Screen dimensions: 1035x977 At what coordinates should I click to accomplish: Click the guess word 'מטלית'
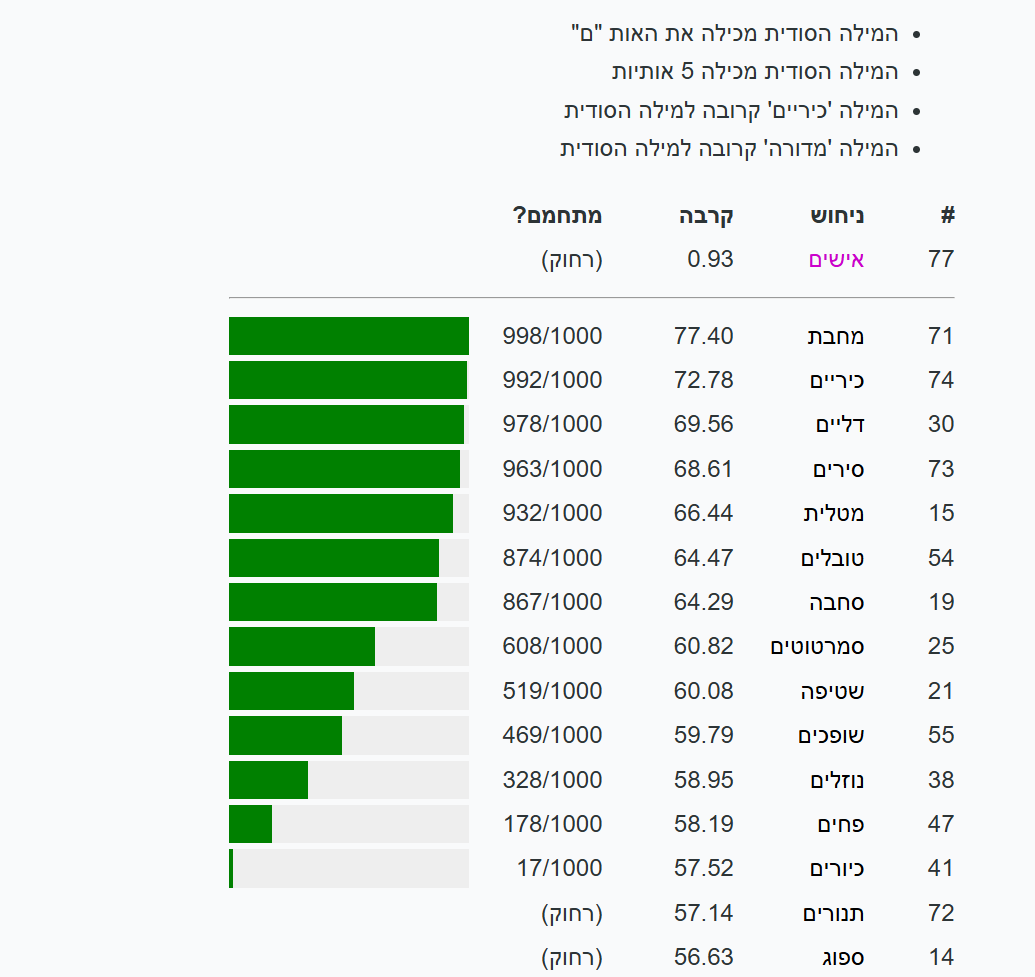pyautogui.click(x=834, y=513)
